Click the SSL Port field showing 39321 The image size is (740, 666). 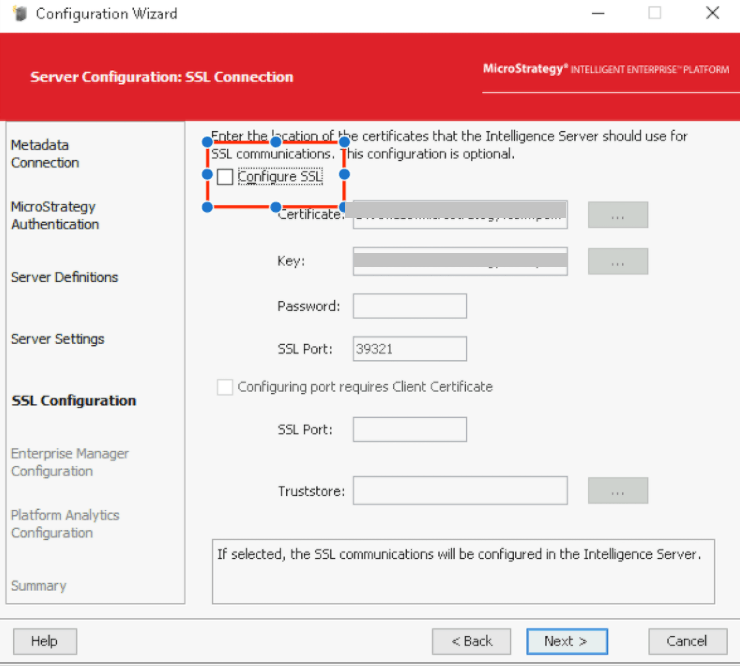pos(410,349)
